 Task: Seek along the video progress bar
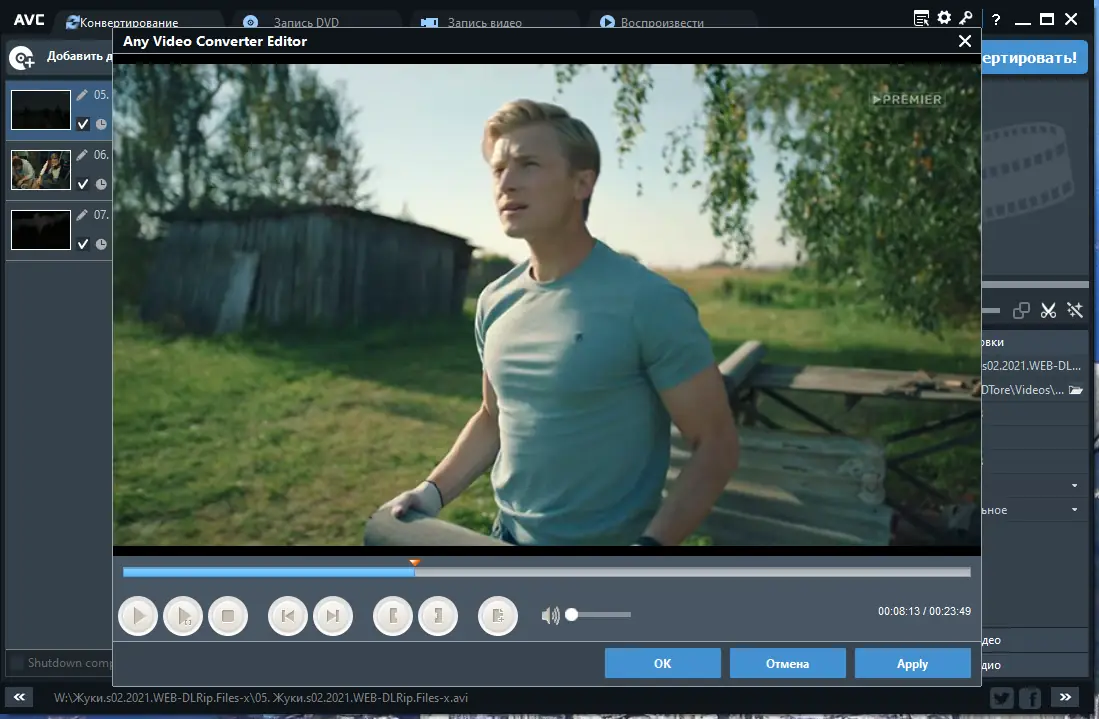[547, 573]
